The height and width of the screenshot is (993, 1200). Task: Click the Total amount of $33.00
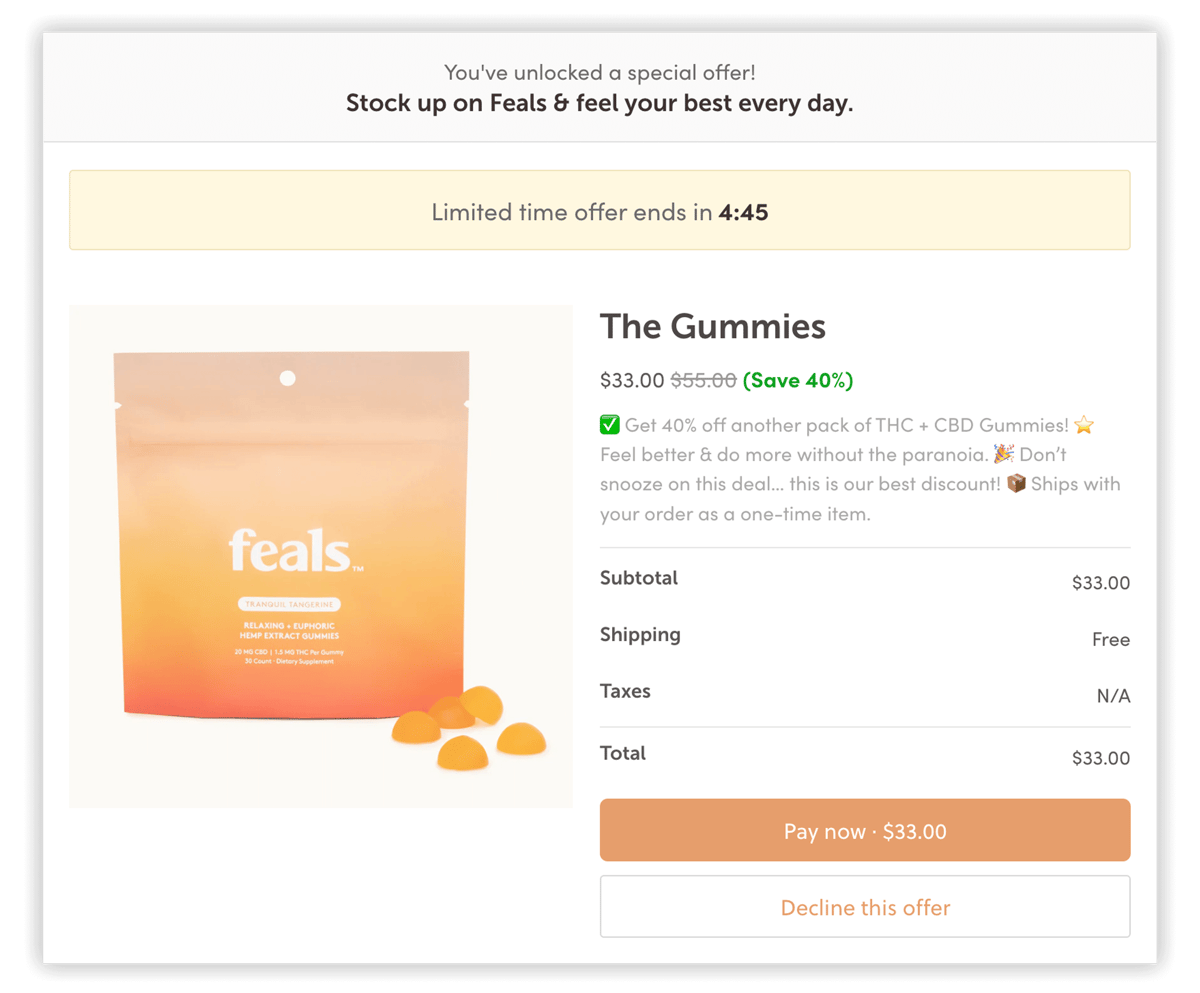[1100, 758]
